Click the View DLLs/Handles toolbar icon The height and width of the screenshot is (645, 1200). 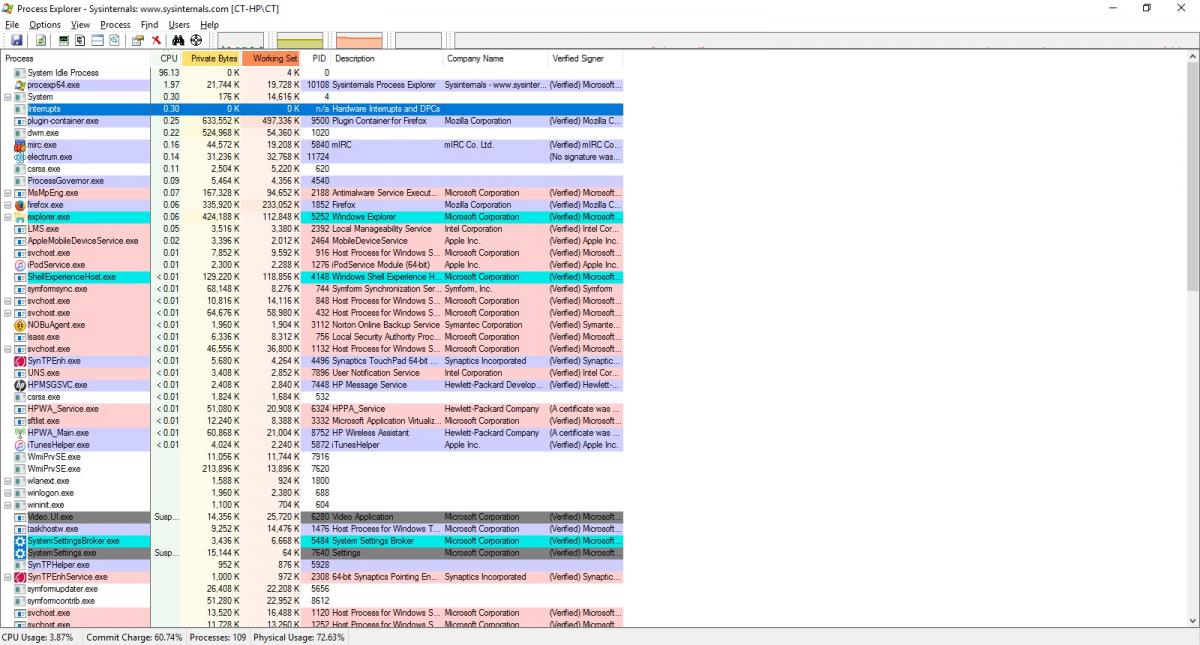pyautogui.click(x=114, y=40)
